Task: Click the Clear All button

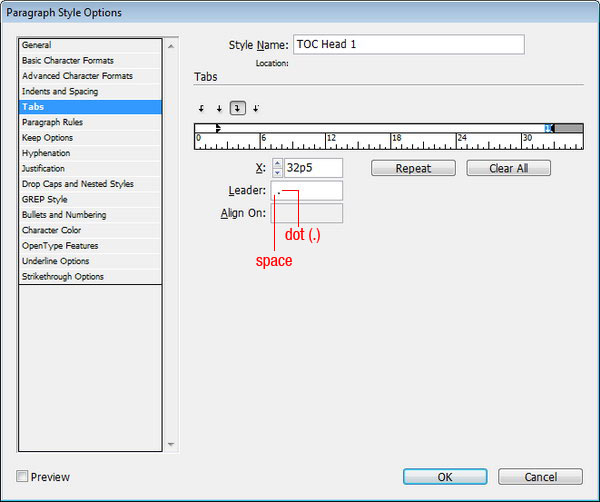Action: pyautogui.click(x=509, y=168)
